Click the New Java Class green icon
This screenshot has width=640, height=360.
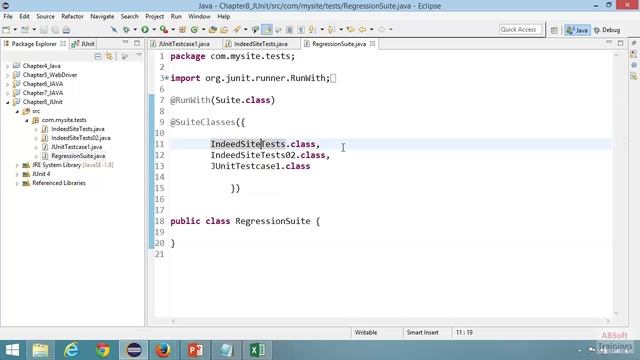tap(194, 30)
